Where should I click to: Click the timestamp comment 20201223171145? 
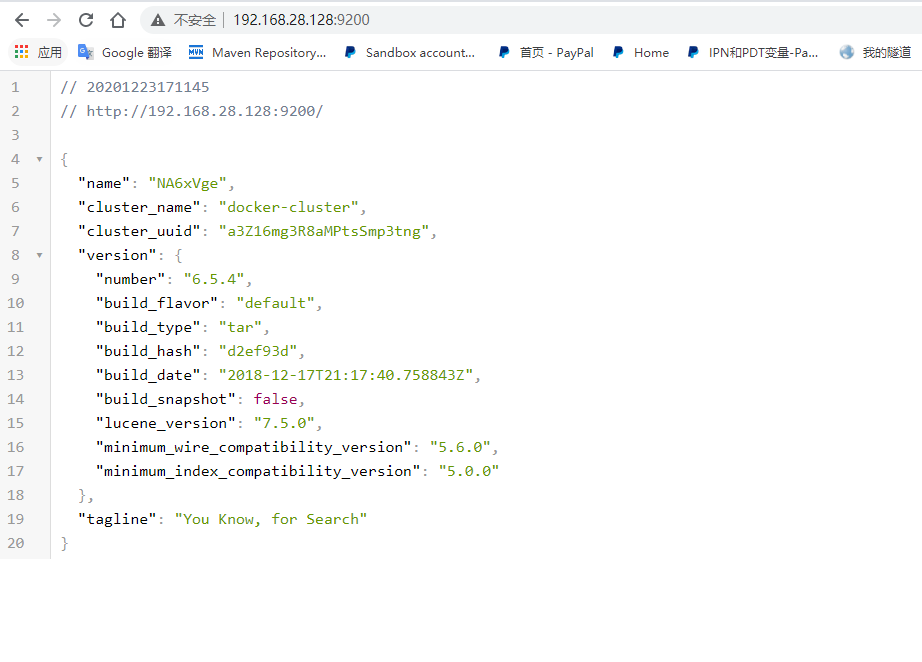148,87
